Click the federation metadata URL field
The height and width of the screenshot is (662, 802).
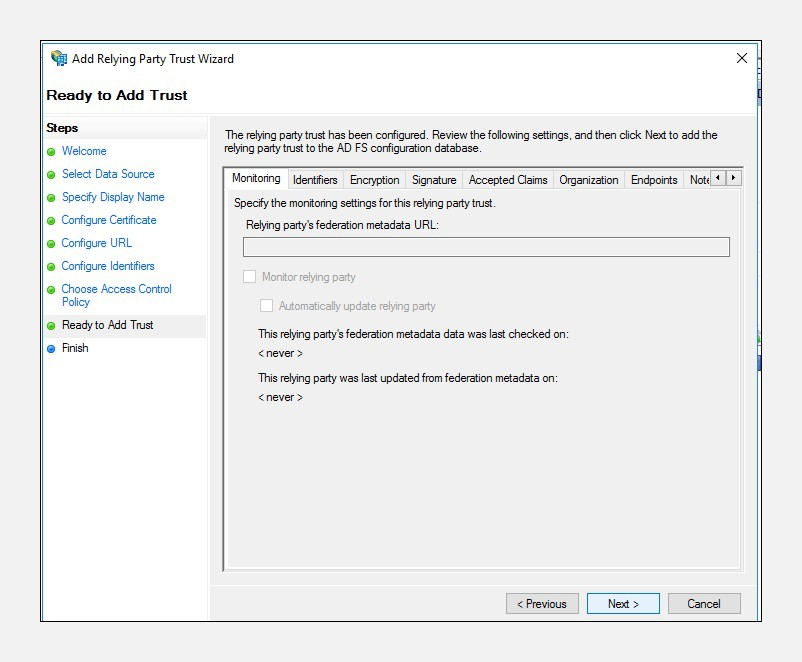486,247
